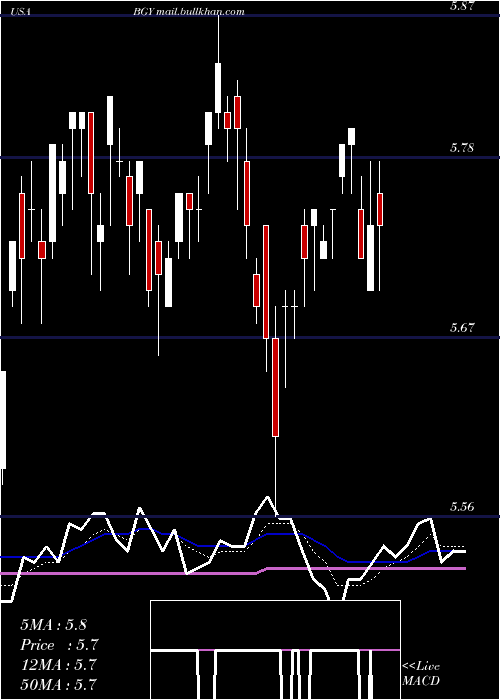Click the 5.87 price level label
The width and height of the screenshot is (500, 700).
461,7
